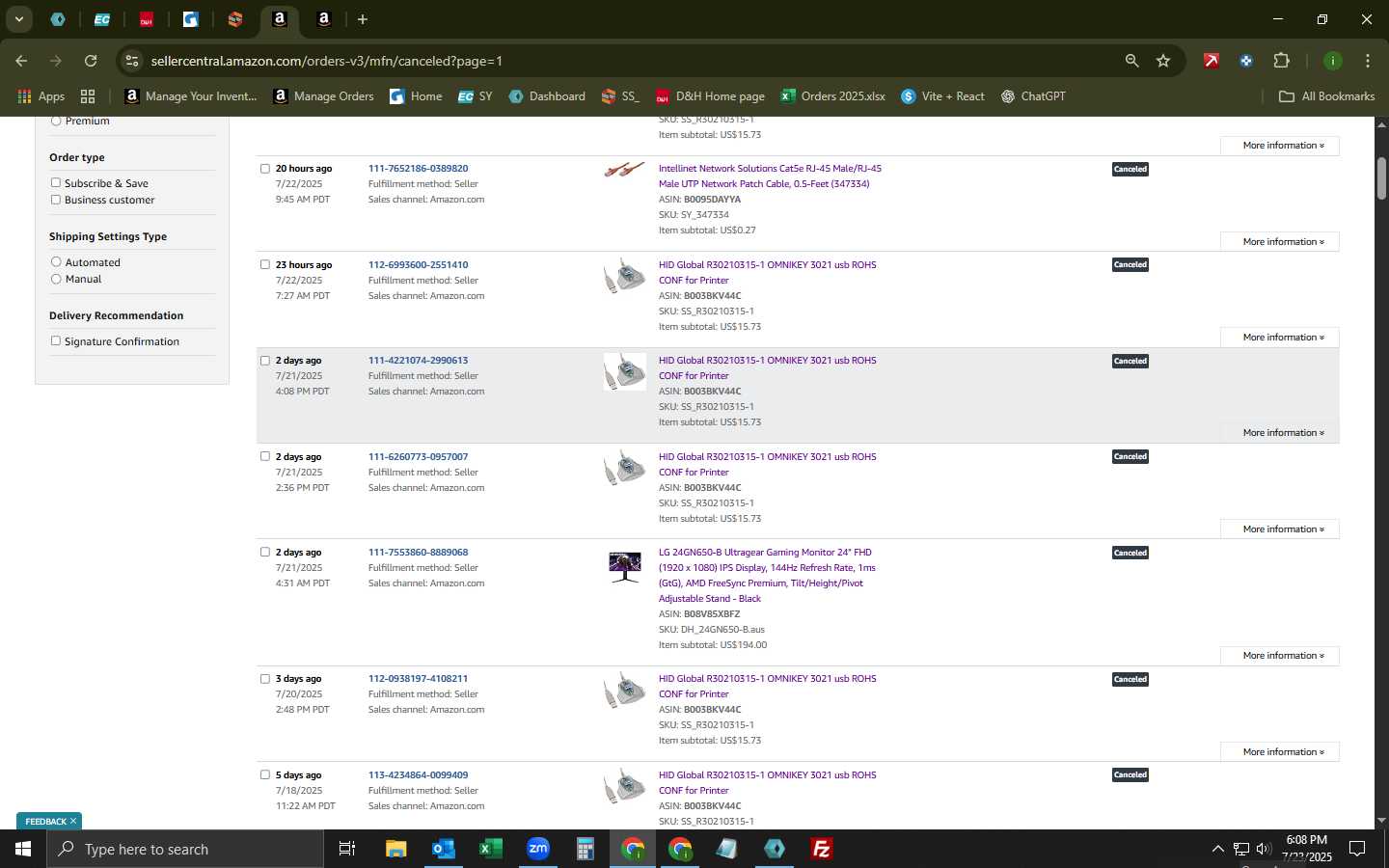Open FileZilla from the taskbar

coord(822,849)
